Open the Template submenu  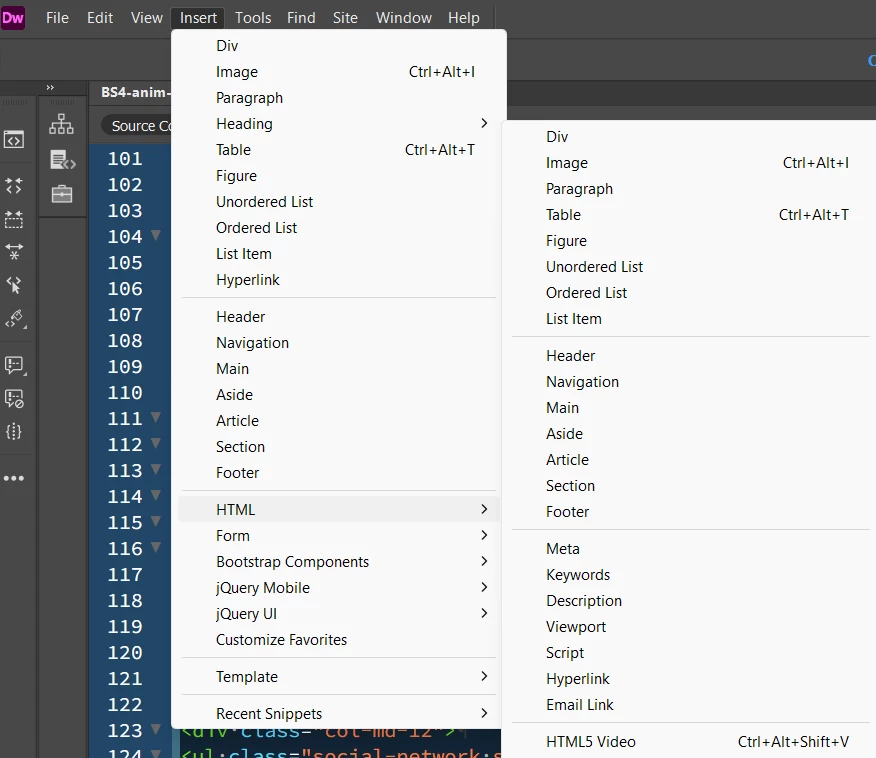[x=339, y=677]
